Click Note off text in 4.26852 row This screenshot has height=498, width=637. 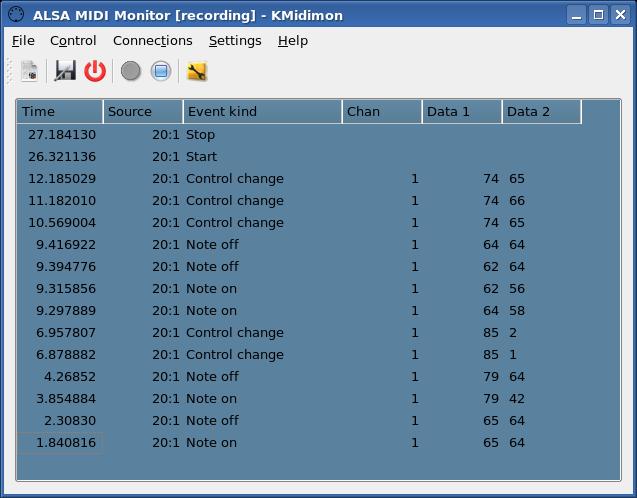point(212,376)
